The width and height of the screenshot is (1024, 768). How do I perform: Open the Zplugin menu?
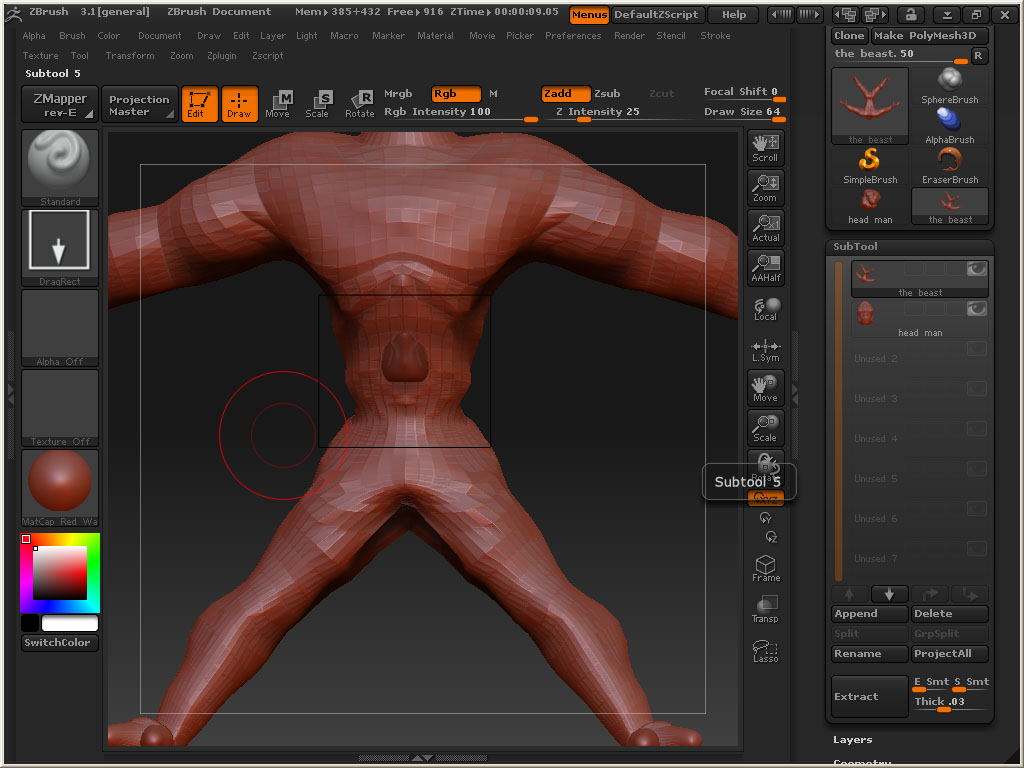click(221, 56)
